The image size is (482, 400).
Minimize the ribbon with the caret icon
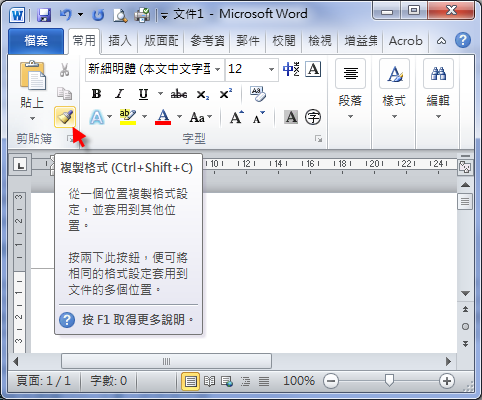click(441, 41)
